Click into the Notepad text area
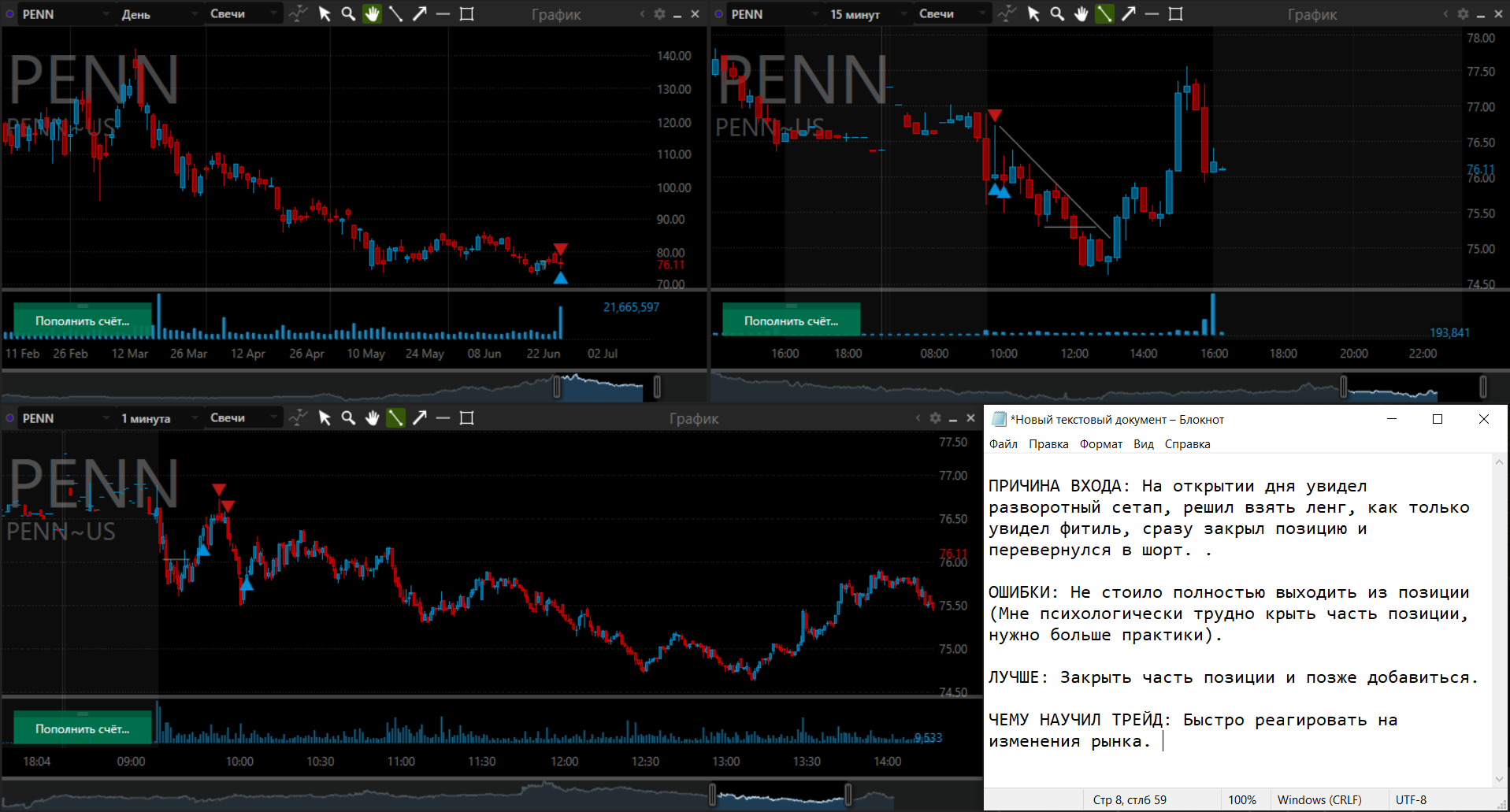This screenshot has height=812, width=1510. click(1237, 622)
